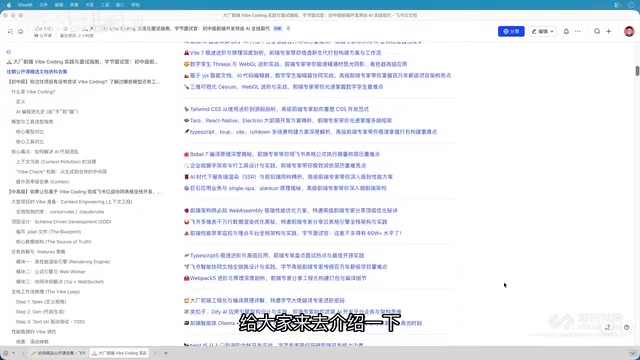640x360 pixels.
Task: Select outline item AI 编程进化史
Action: click(47, 111)
